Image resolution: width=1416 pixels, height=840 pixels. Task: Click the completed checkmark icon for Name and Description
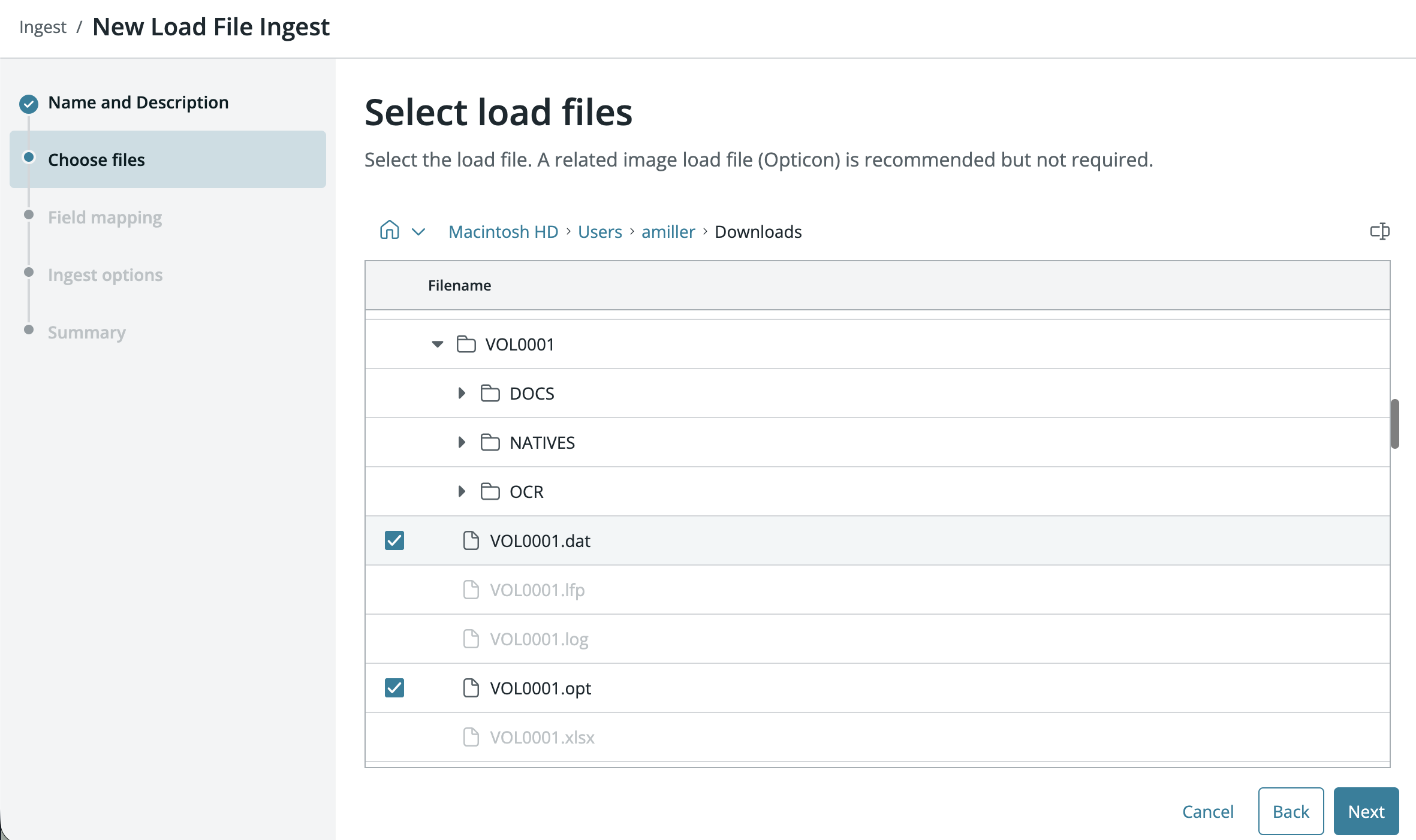(29, 104)
